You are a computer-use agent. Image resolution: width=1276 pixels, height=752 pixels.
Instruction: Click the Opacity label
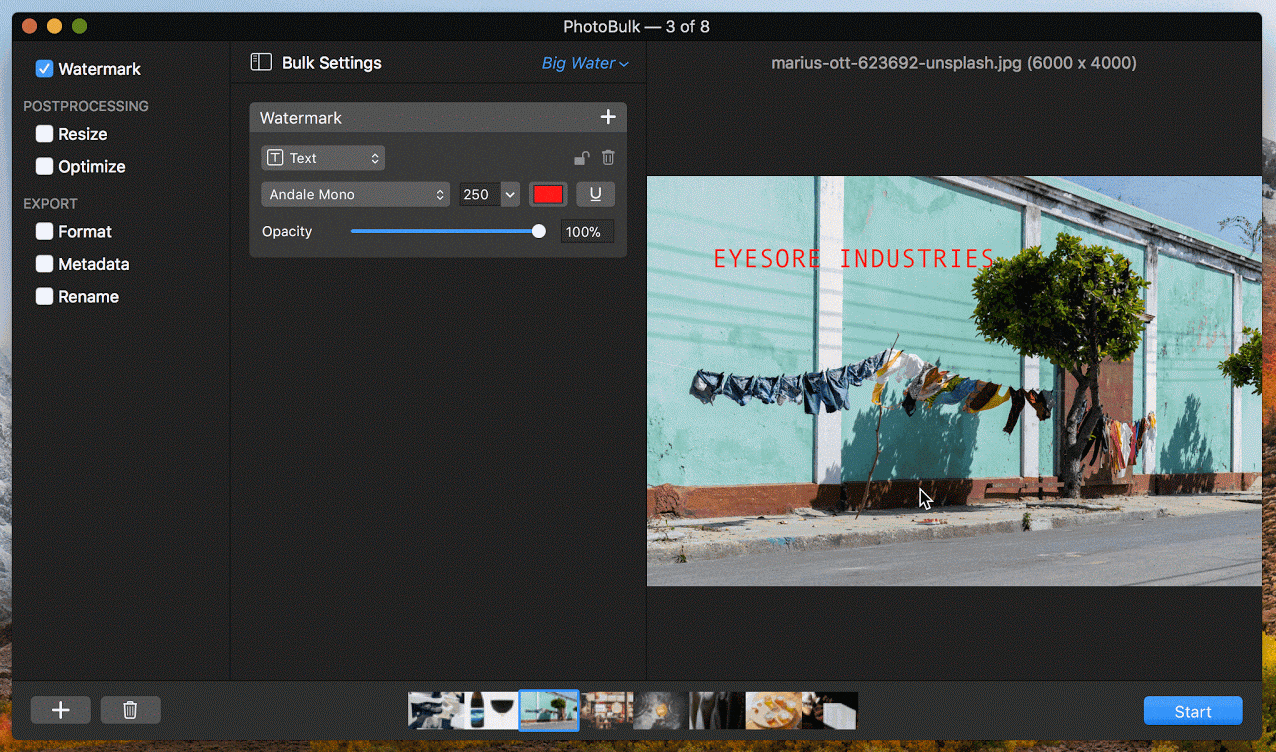(287, 231)
